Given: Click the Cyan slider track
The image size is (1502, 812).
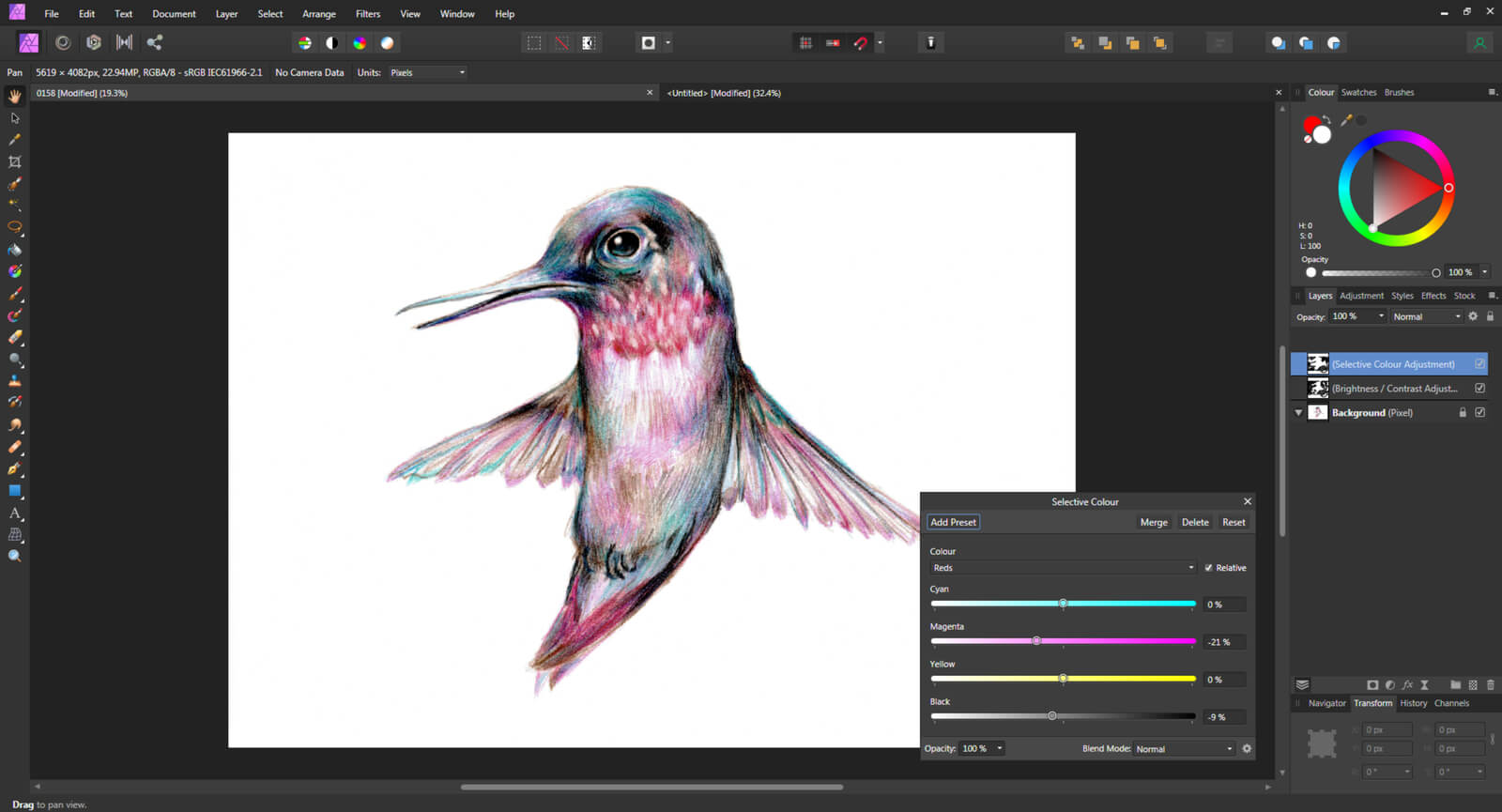Looking at the screenshot, I should [1063, 604].
